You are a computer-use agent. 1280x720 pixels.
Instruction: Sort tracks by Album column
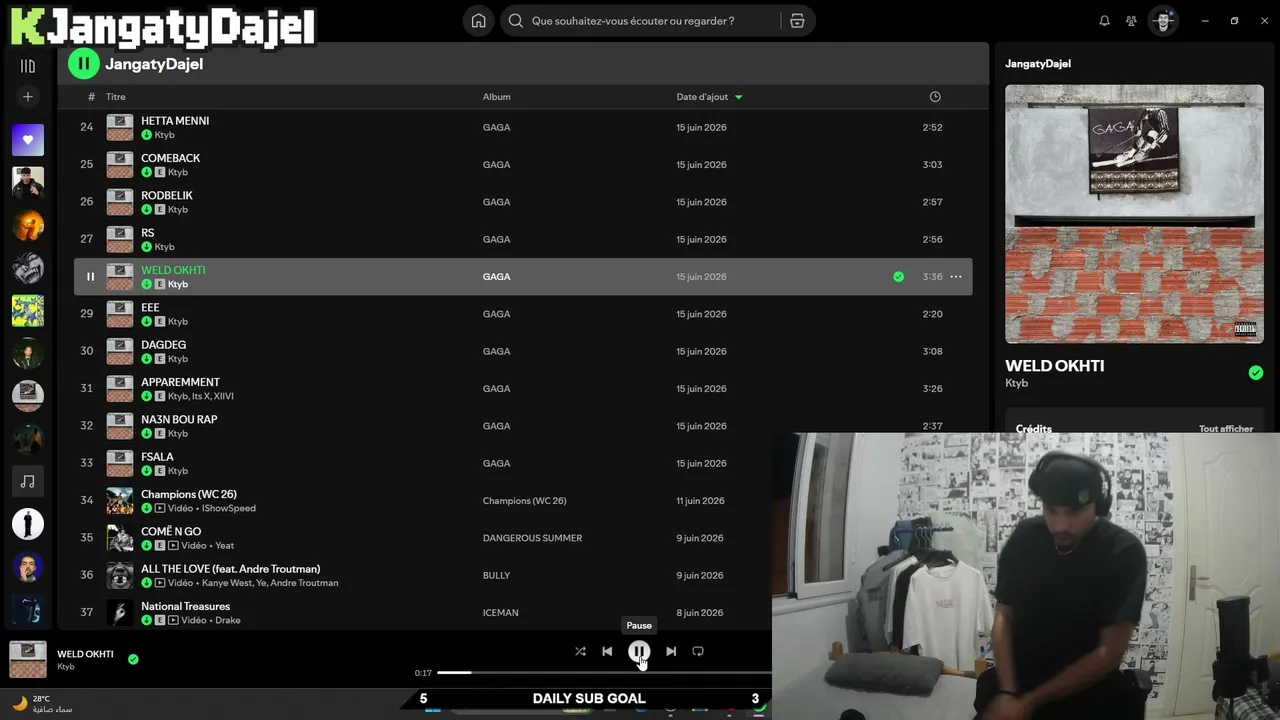click(497, 97)
